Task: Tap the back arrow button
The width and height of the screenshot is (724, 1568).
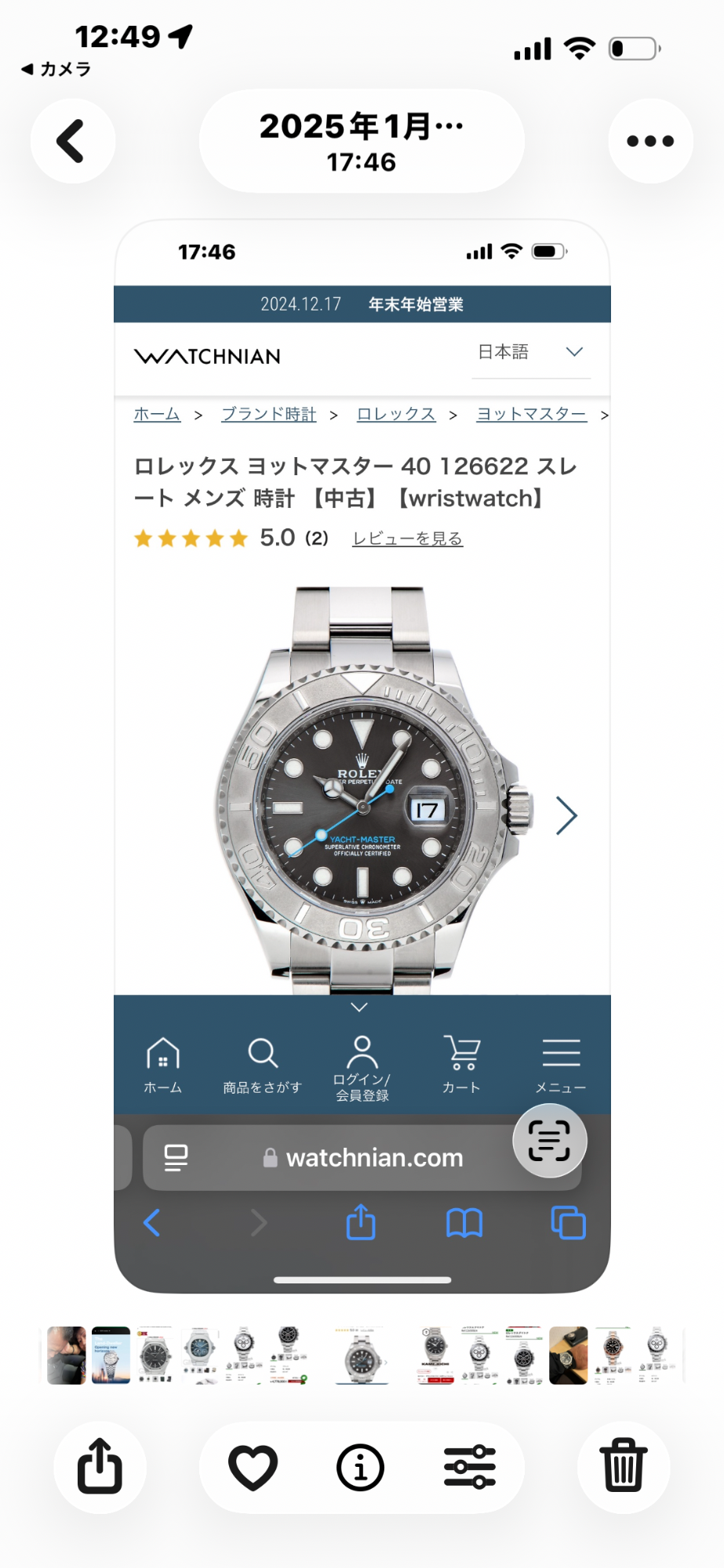Action: point(72,141)
